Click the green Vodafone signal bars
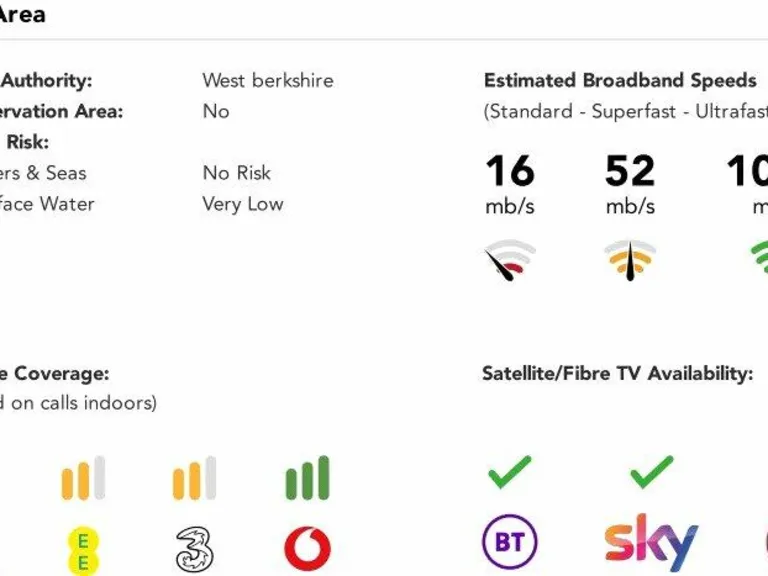 307,478
